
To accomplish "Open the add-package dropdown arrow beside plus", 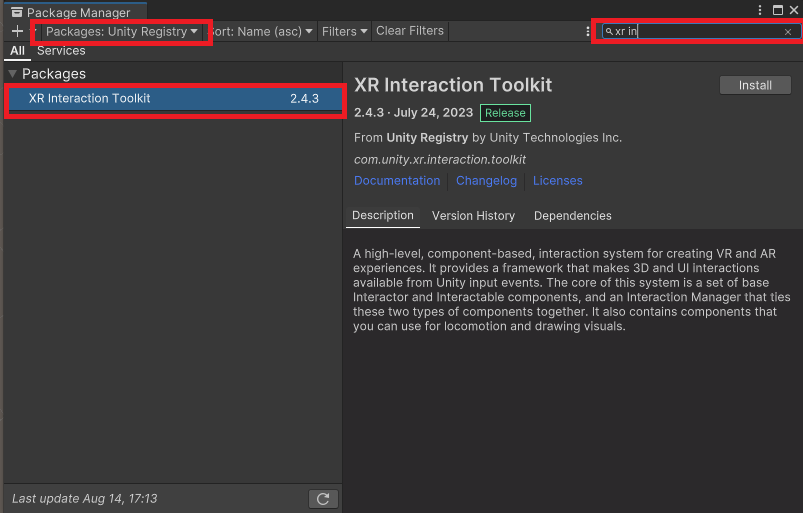I will (33, 31).
